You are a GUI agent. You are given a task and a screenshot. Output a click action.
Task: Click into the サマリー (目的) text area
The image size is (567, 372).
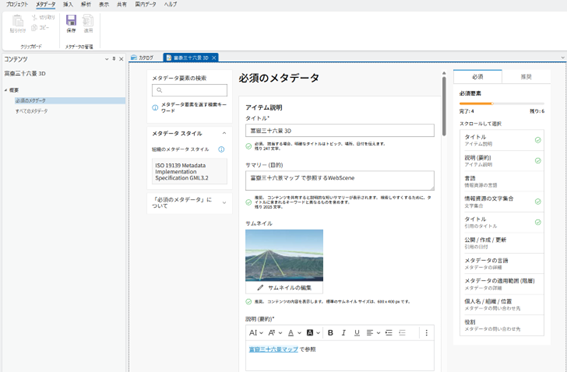340,180
